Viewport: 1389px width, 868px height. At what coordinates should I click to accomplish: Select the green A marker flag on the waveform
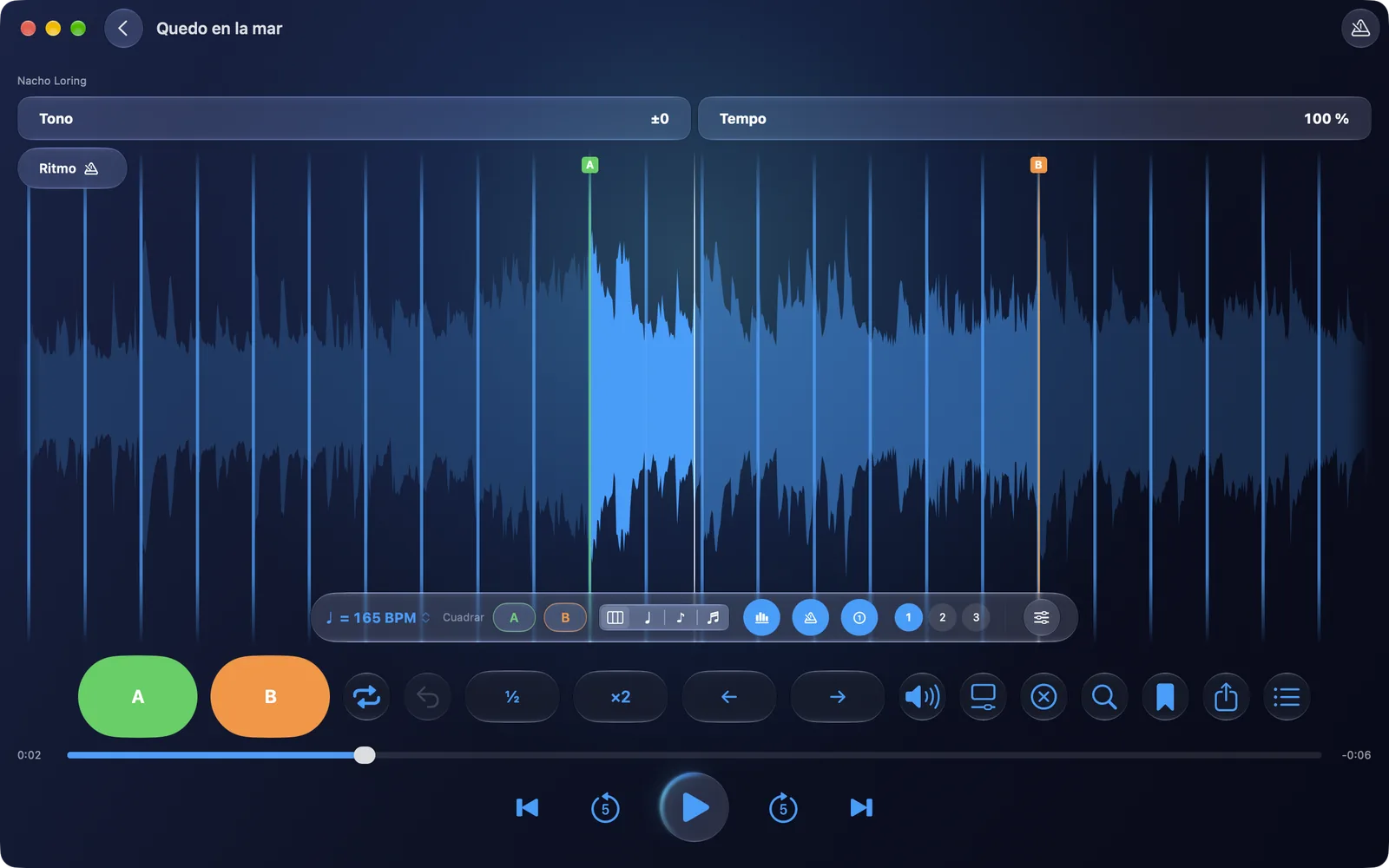[589, 165]
